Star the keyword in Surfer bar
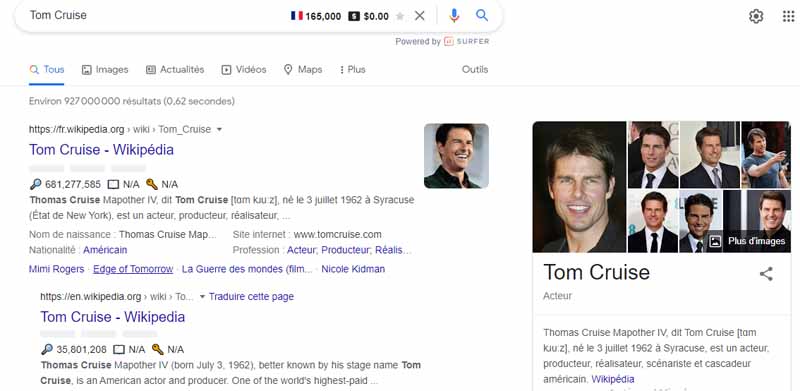800x391 pixels. click(x=400, y=16)
